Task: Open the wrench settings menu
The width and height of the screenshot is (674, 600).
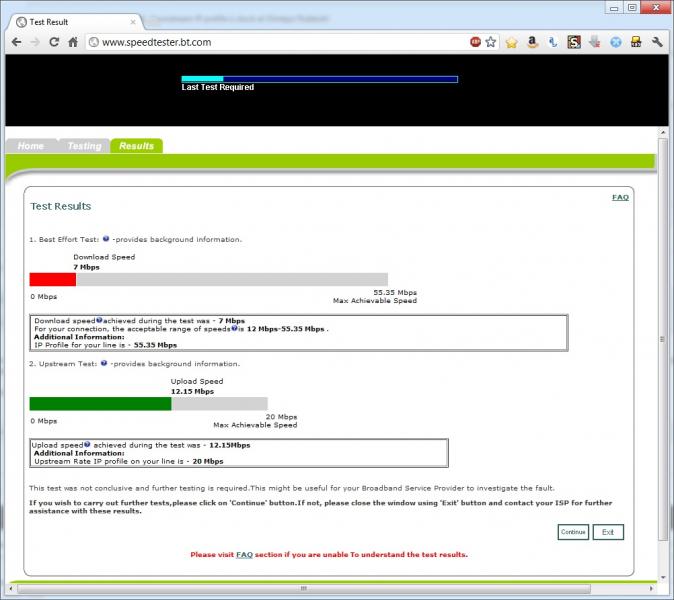Action: [657, 42]
